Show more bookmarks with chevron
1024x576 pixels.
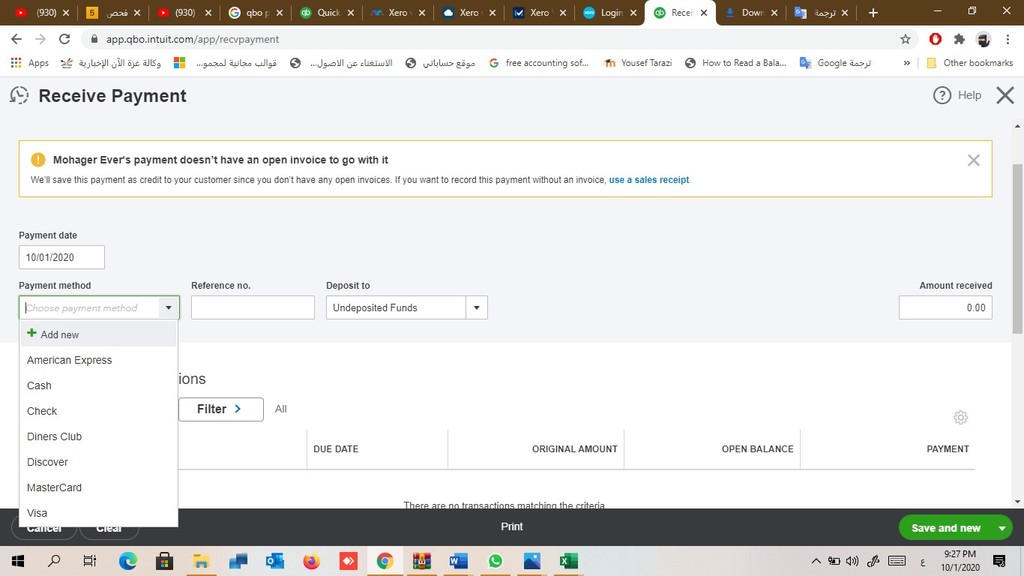pos(906,63)
